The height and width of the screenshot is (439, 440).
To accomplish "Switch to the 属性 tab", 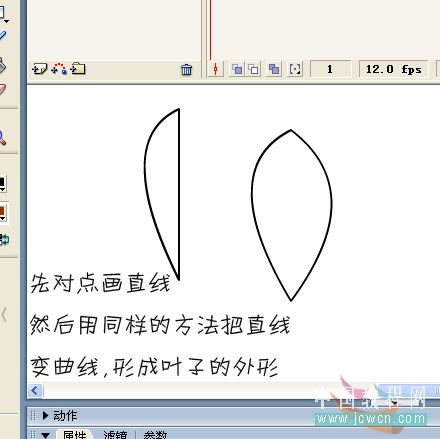I will (74, 435).
